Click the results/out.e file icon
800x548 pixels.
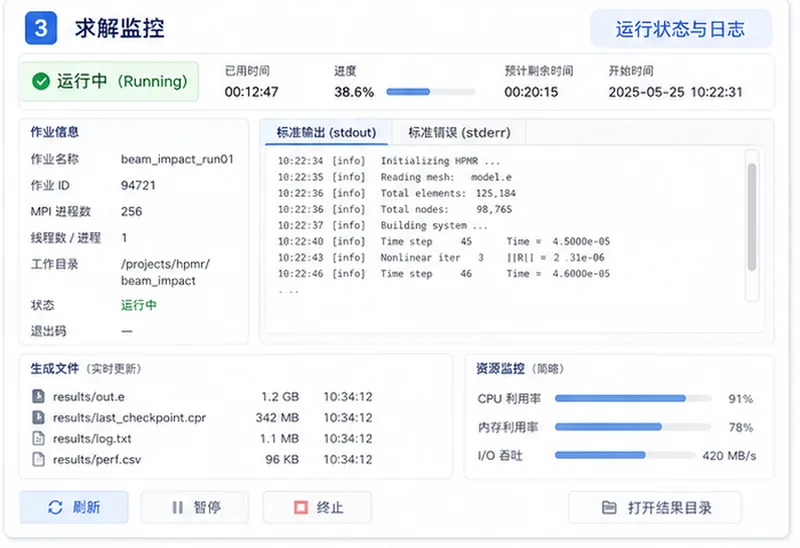[38, 396]
